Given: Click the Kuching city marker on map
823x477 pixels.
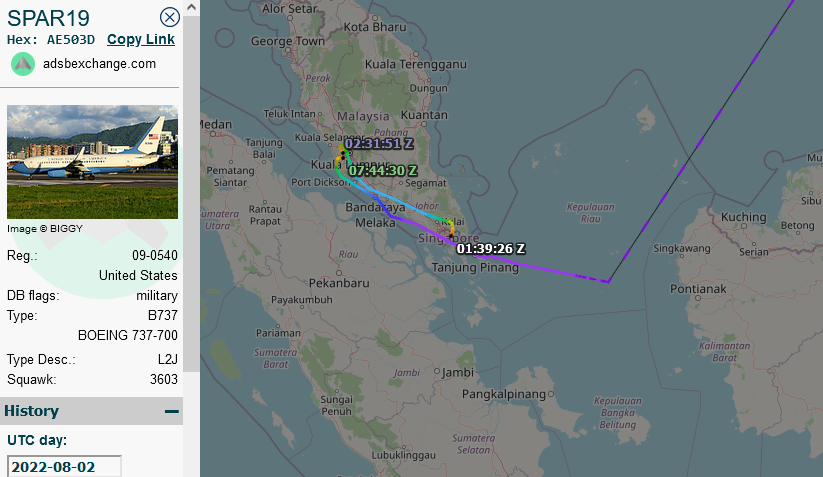Looking at the screenshot, I should [x=744, y=227].
